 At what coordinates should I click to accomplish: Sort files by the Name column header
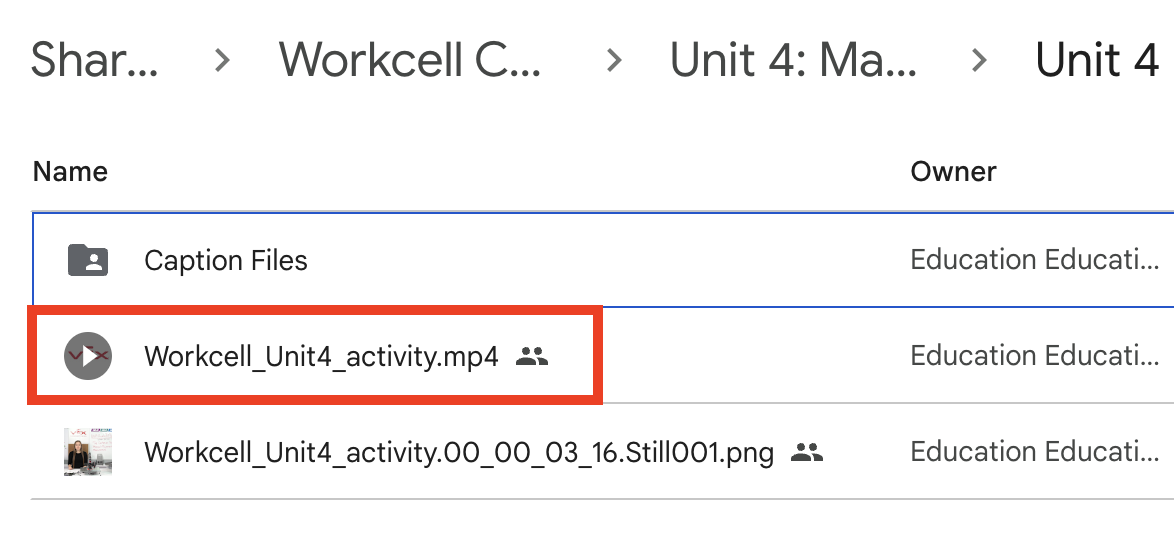(x=70, y=172)
